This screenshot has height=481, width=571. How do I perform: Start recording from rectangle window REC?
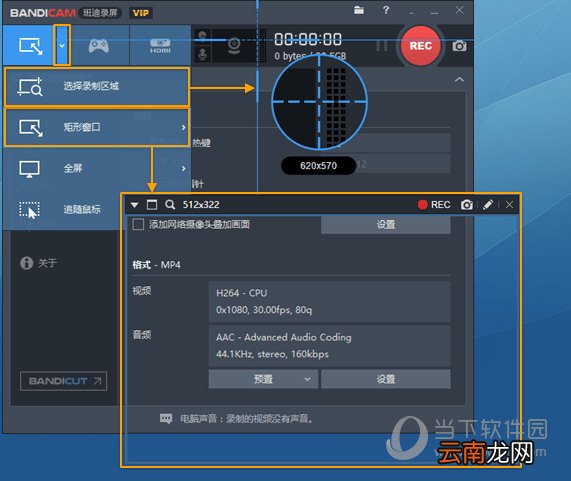coord(434,205)
